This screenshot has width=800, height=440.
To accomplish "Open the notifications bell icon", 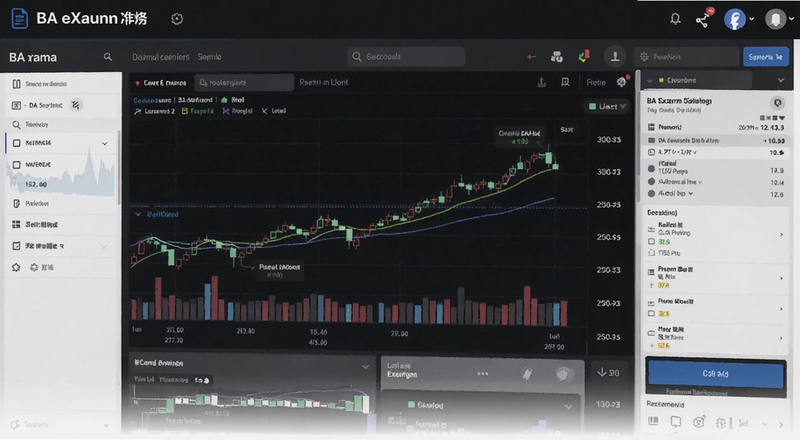I will tap(675, 19).
